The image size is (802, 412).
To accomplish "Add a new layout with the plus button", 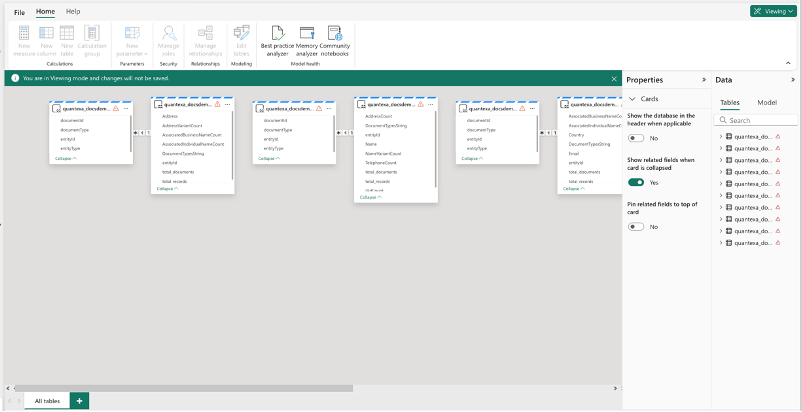I will tap(79, 400).
